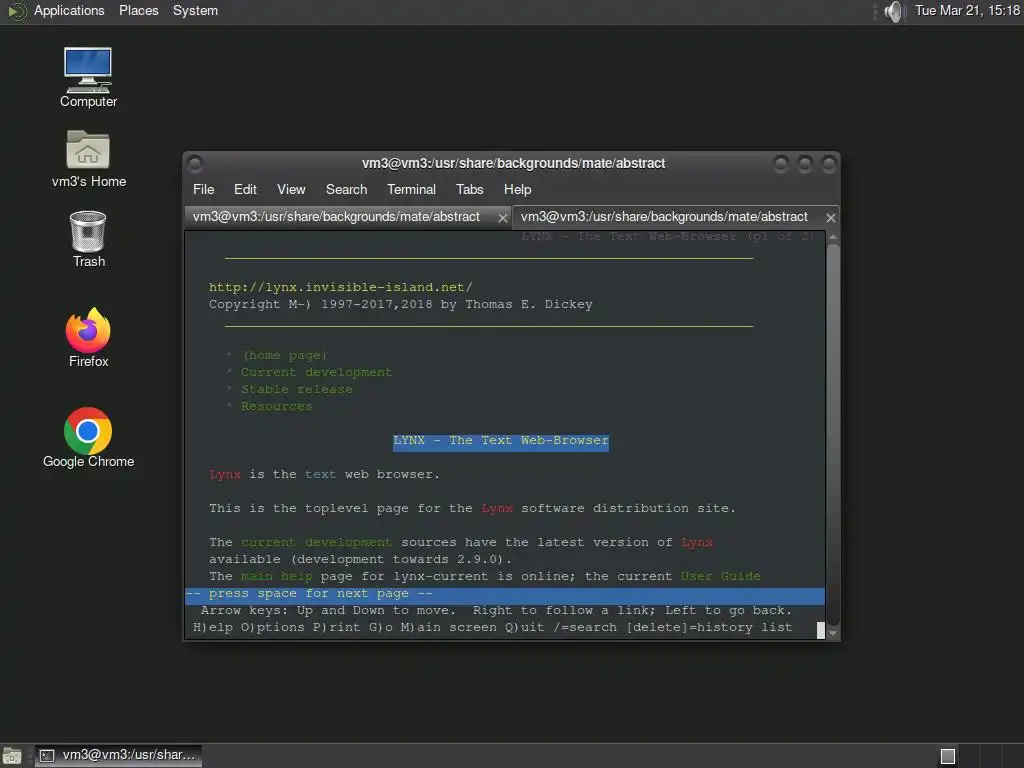The image size is (1024, 768).
Task: Click the 'Arrow keys: Up and Down' hint line
Action: (x=496, y=611)
